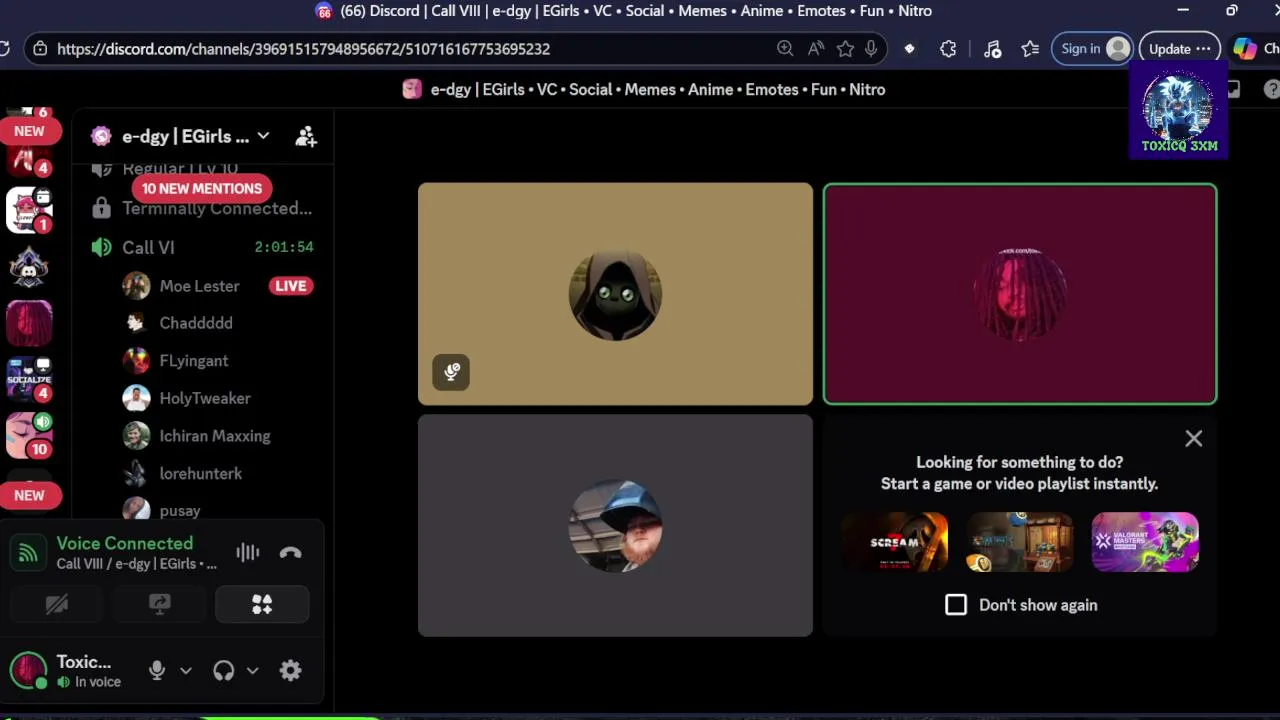Close the Looking for something to do panel
The height and width of the screenshot is (720, 1280).
[1194, 438]
